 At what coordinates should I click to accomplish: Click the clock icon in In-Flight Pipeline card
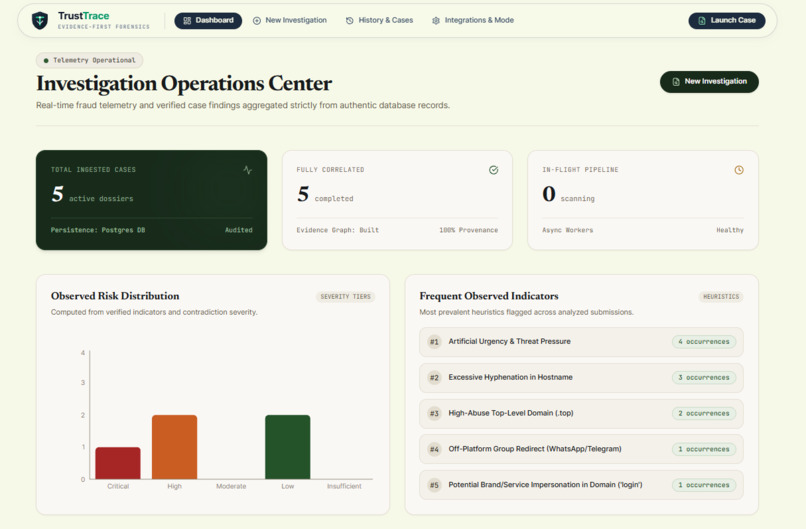[x=739, y=170]
